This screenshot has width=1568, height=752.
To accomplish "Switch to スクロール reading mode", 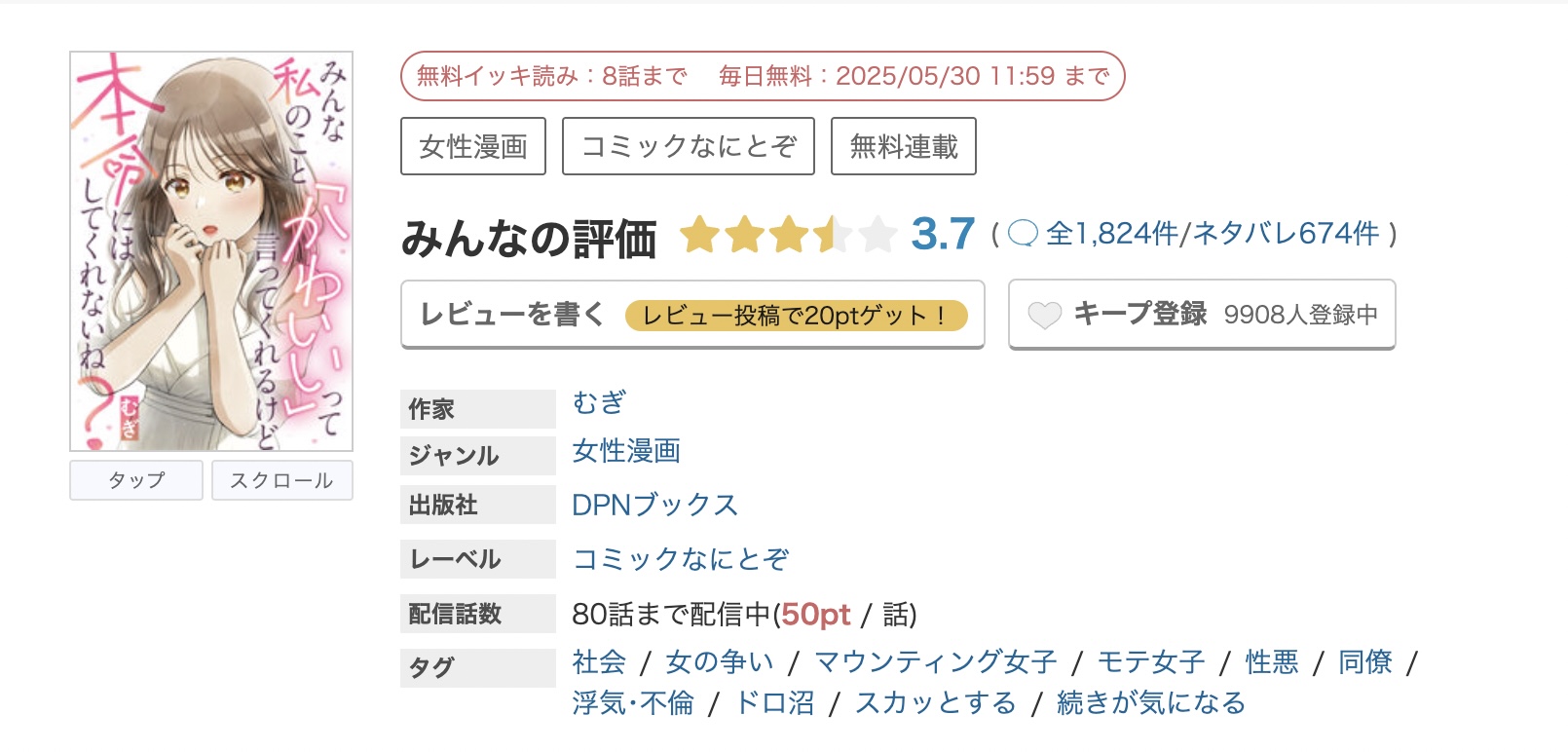I will 281,479.
